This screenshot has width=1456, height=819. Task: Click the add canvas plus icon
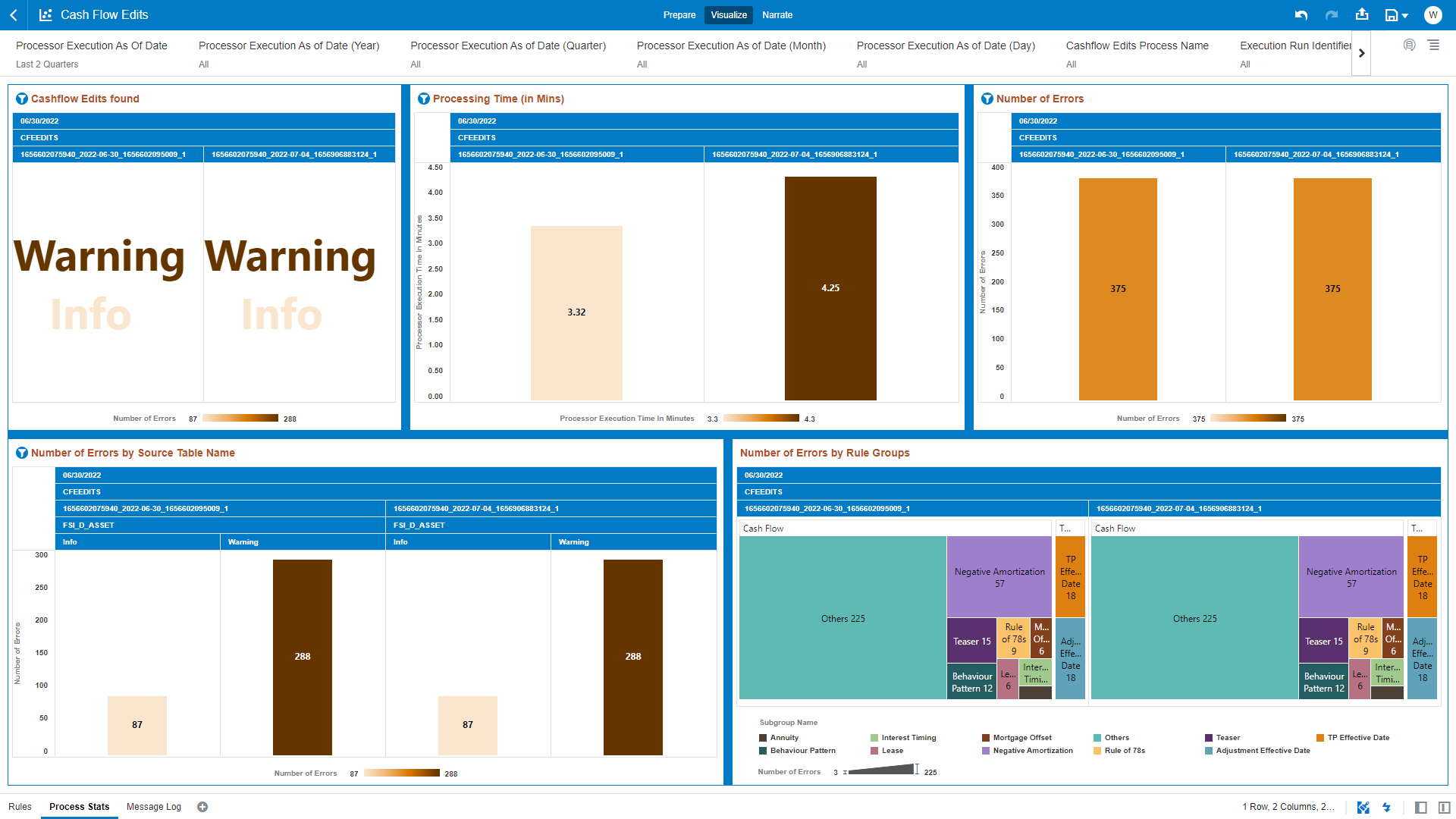202,807
